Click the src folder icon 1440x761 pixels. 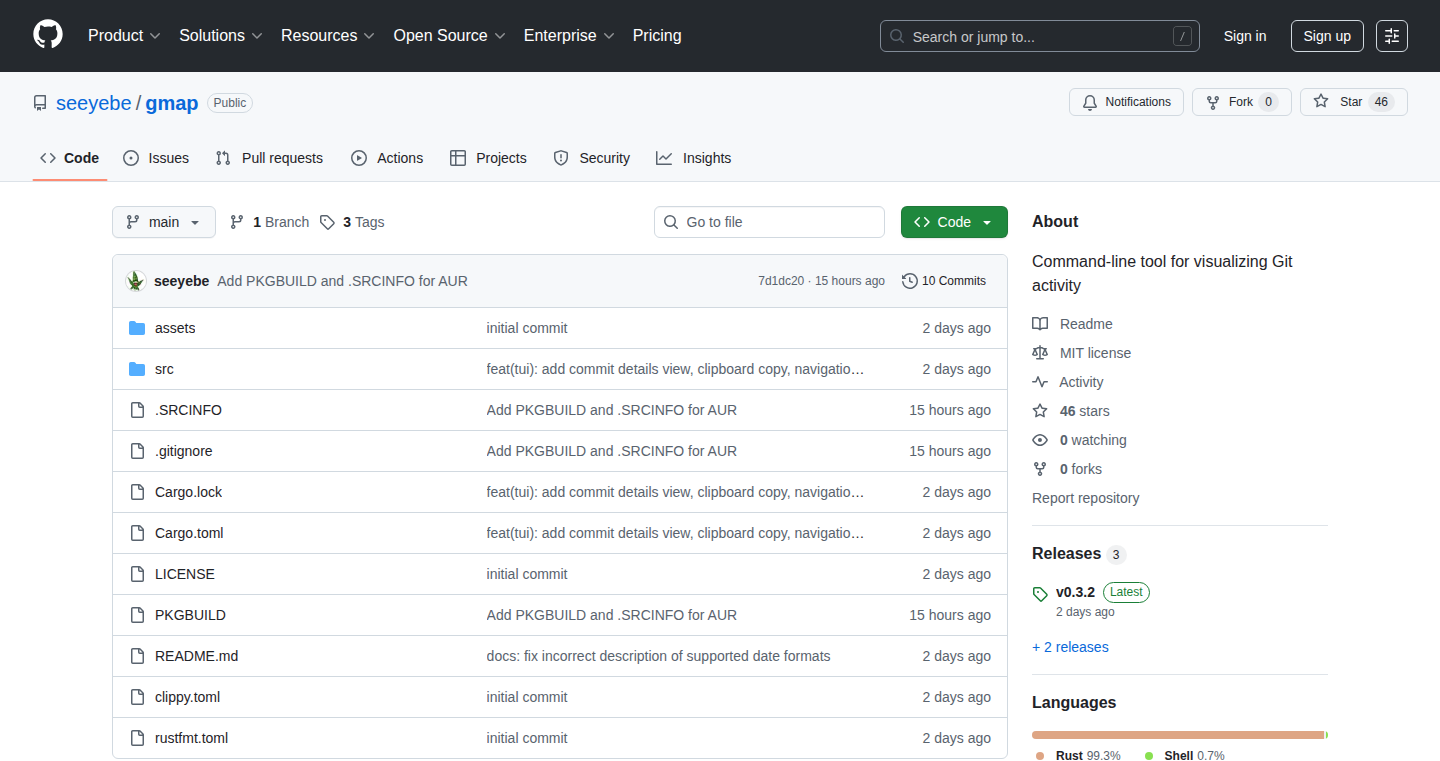(137, 369)
